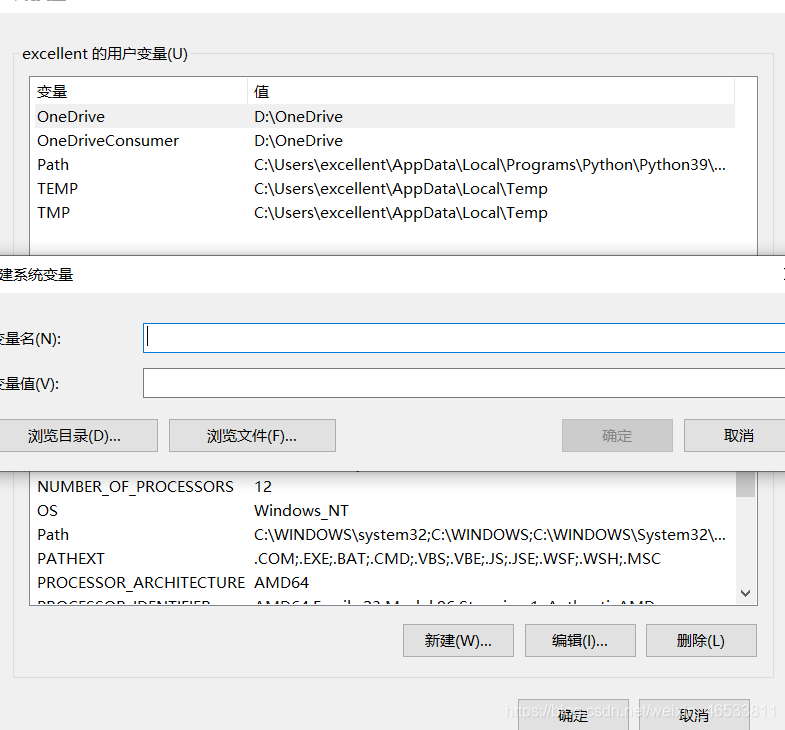Viewport: 785px width, 730px height.
Task: Click the D:\OneDrive value of OneDriveConsumer
Action: pyautogui.click(x=298, y=141)
